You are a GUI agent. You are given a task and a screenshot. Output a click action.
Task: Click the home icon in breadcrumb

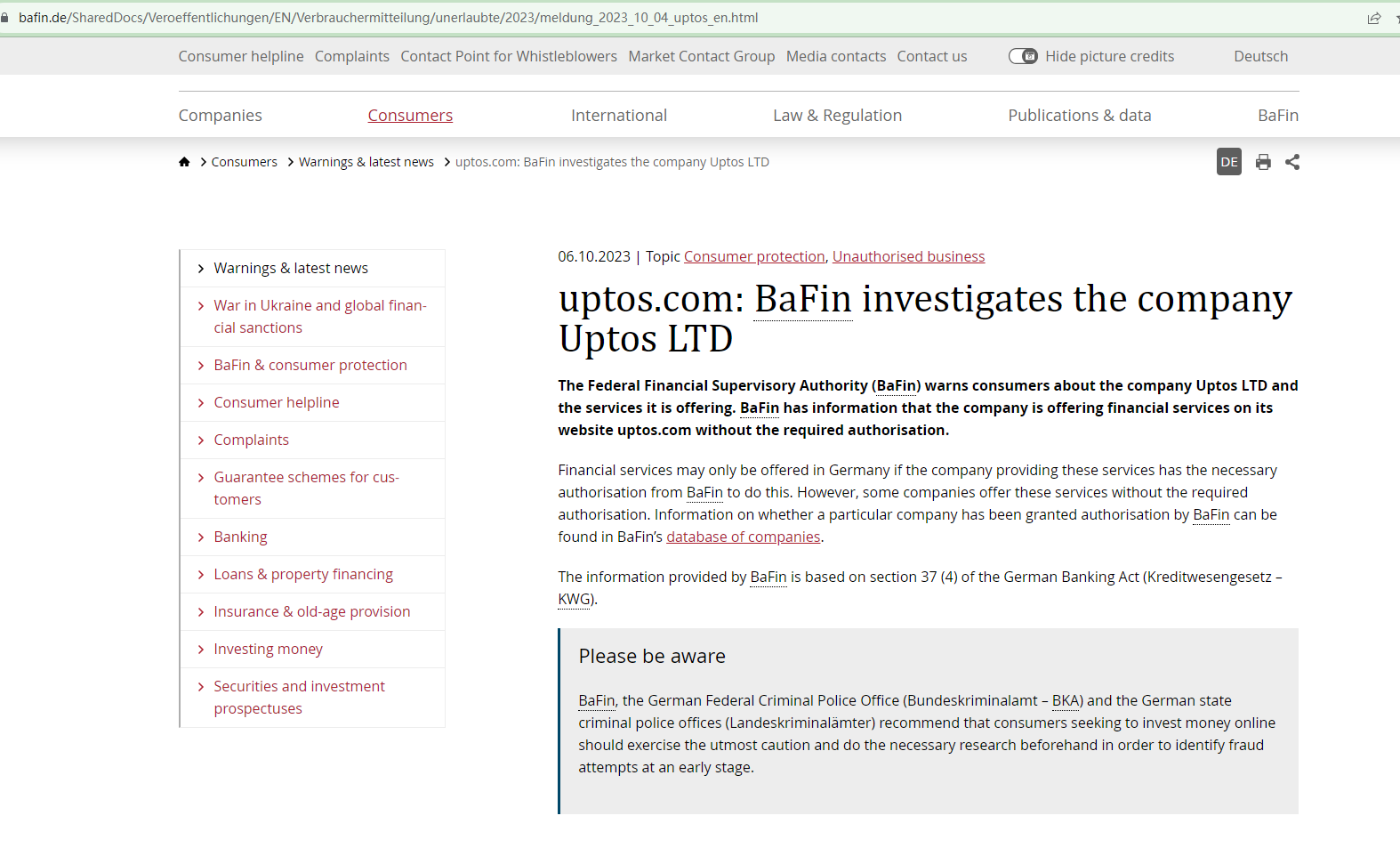pos(184,162)
